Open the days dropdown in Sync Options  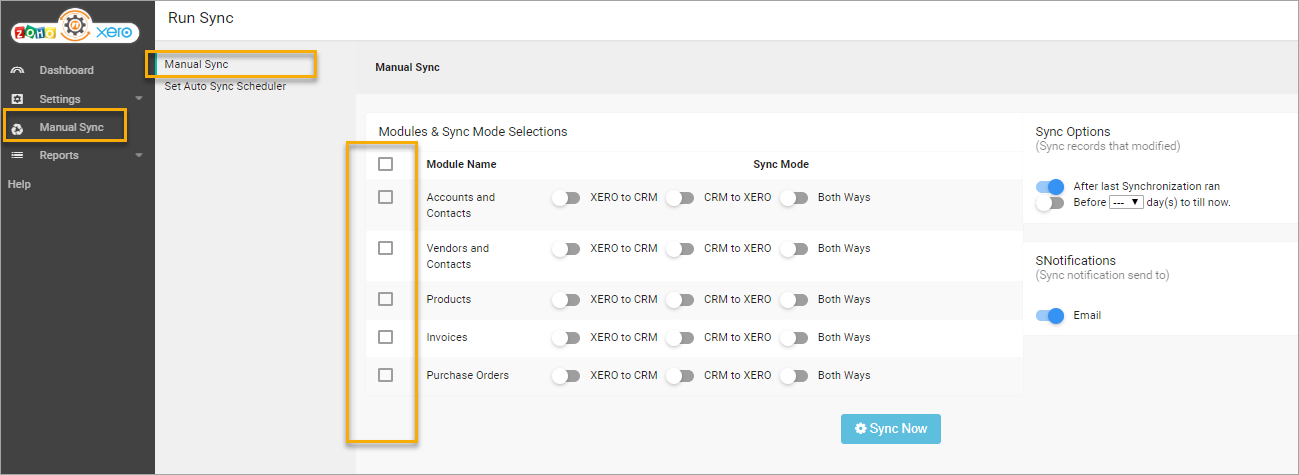(1126, 202)
